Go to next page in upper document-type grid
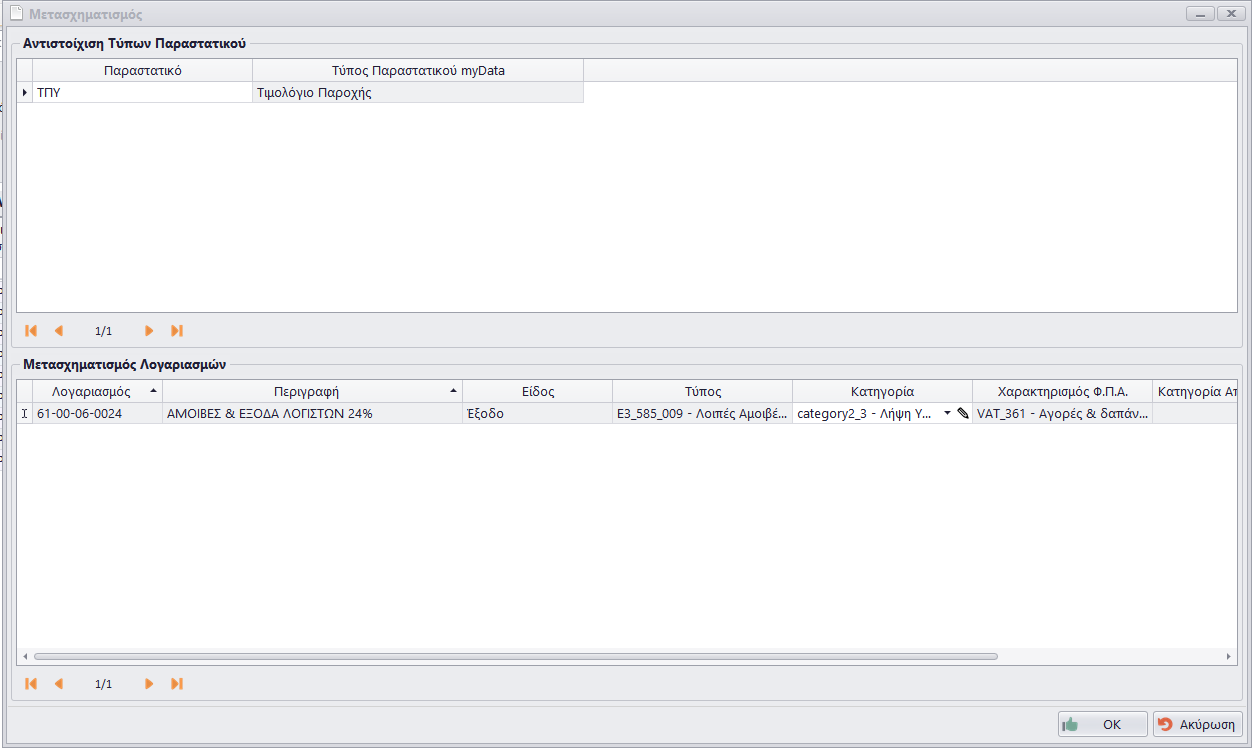This screenshot has height=750, width=1252. click(149, 331)
